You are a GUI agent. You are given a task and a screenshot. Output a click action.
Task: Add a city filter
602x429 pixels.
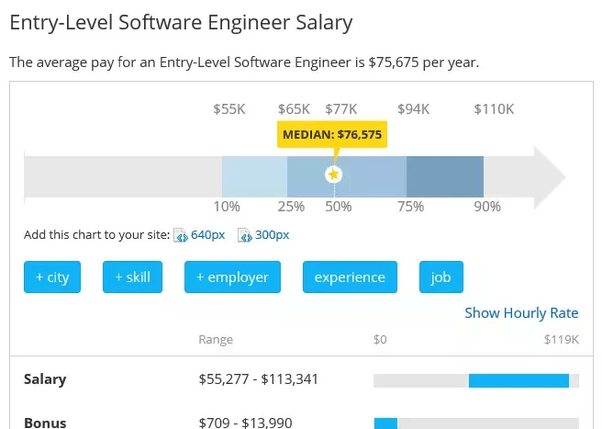(x=52, y=277)
